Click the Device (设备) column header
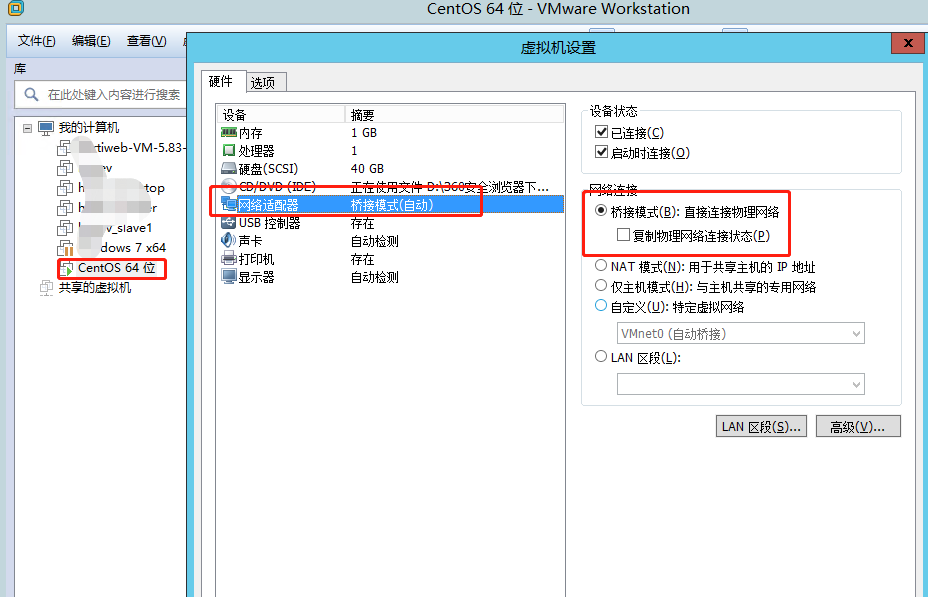The height and width of the screenshot is (597, 928). 281,114
